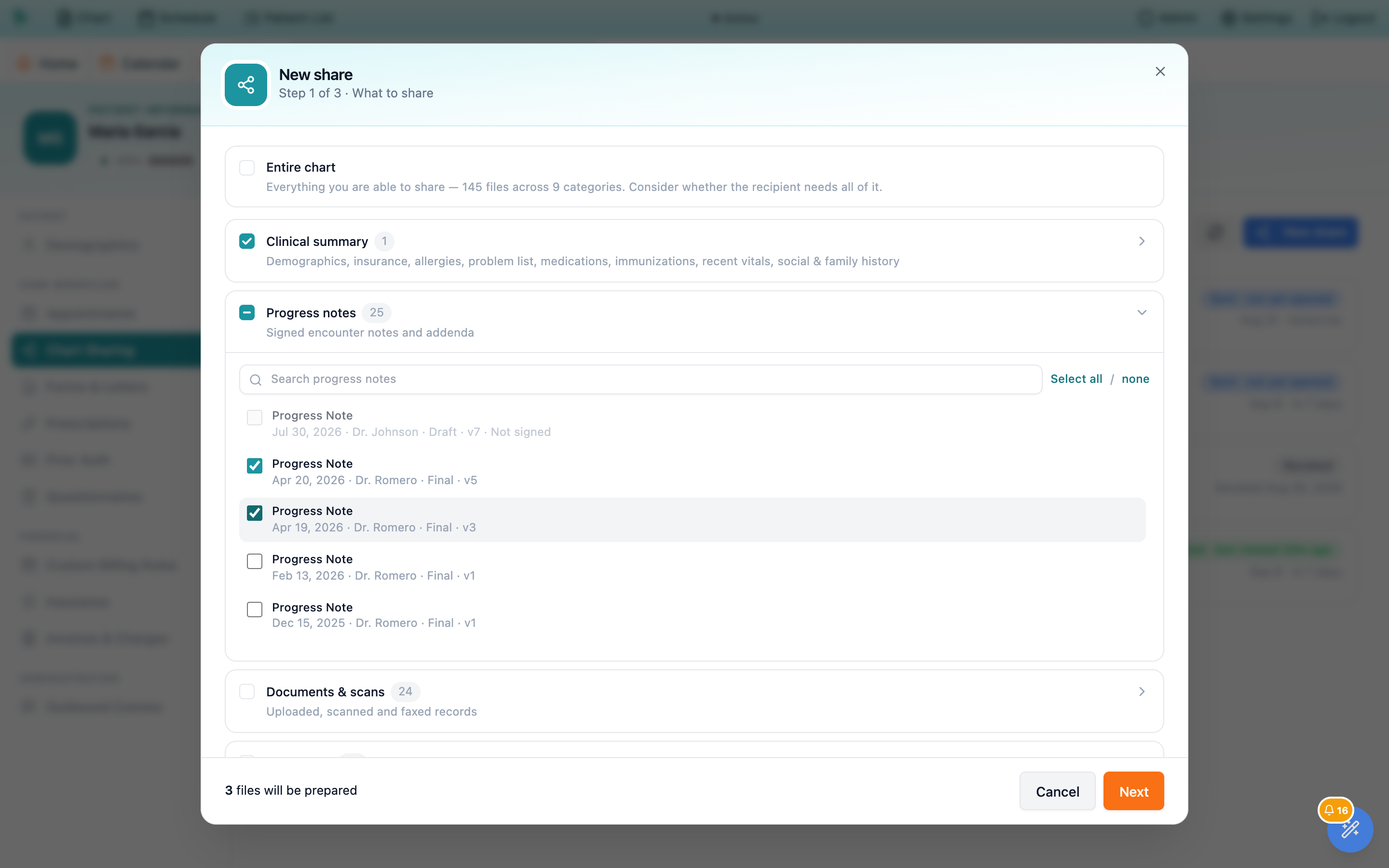Image resolution: width=1389 pixels, height=868 pixels.
Task: Click the 24 count badge on Documents & scans
Action: tap(405, 692)
